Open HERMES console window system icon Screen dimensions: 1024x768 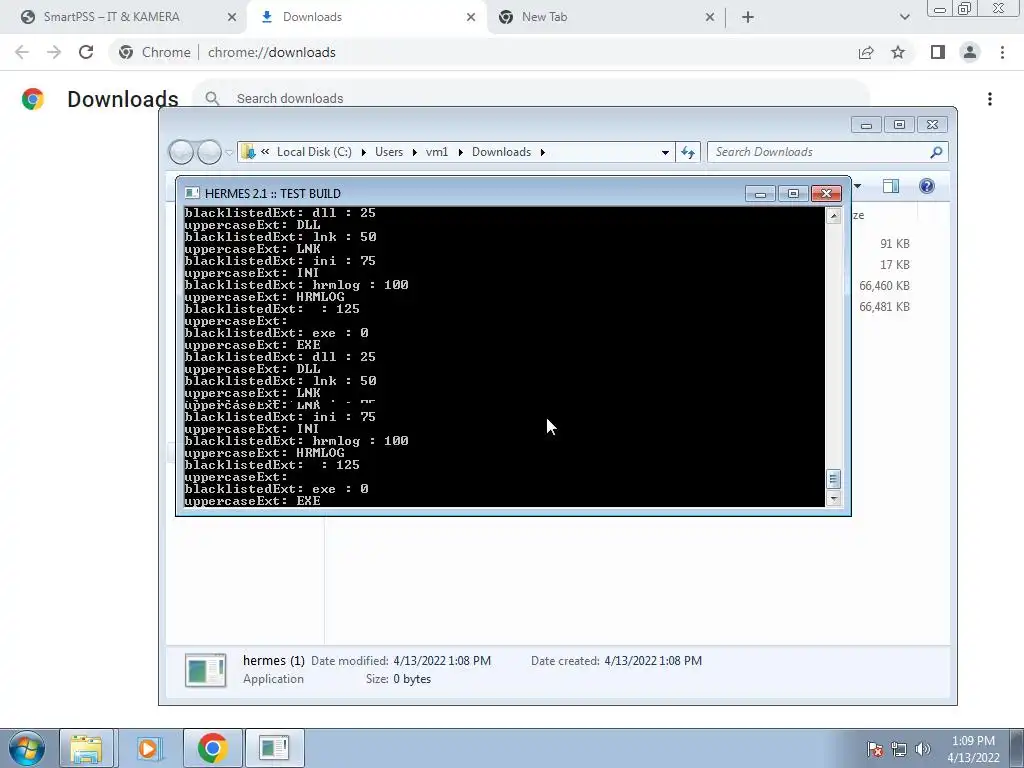point(192,193)
